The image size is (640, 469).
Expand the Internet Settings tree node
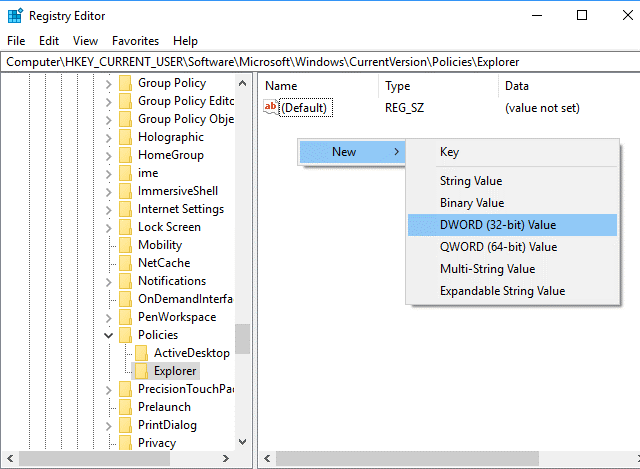click(x=109, y=209)
